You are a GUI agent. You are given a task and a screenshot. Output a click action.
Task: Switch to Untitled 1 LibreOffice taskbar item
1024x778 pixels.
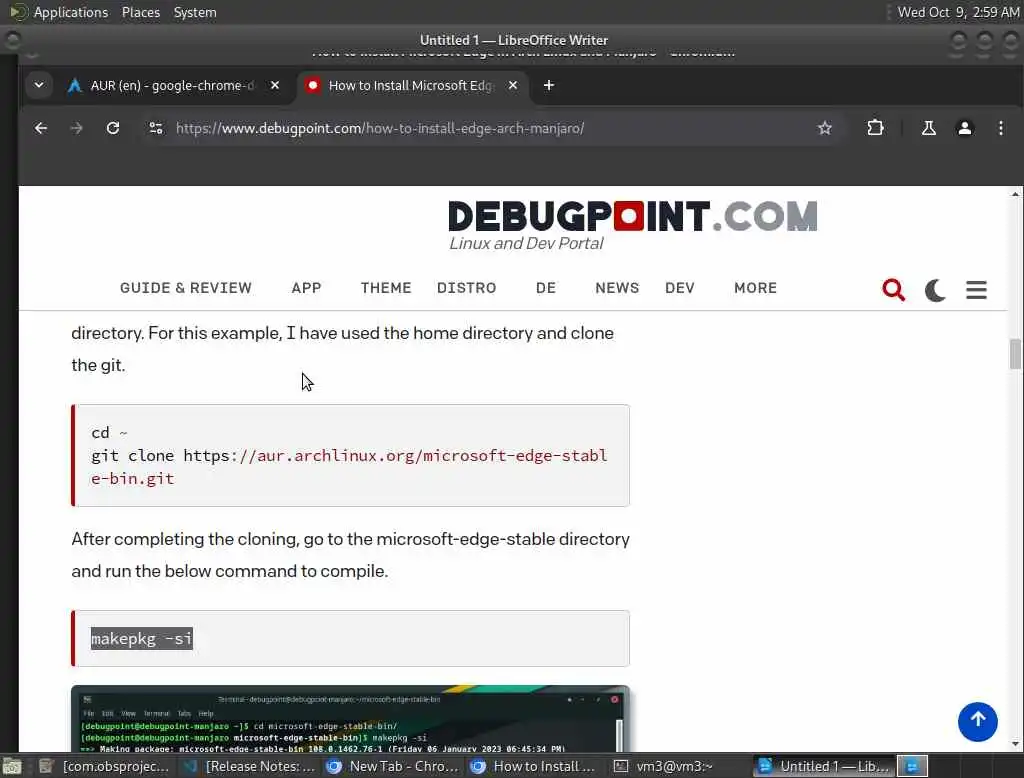pyautogui.click(x=824, y=766)
